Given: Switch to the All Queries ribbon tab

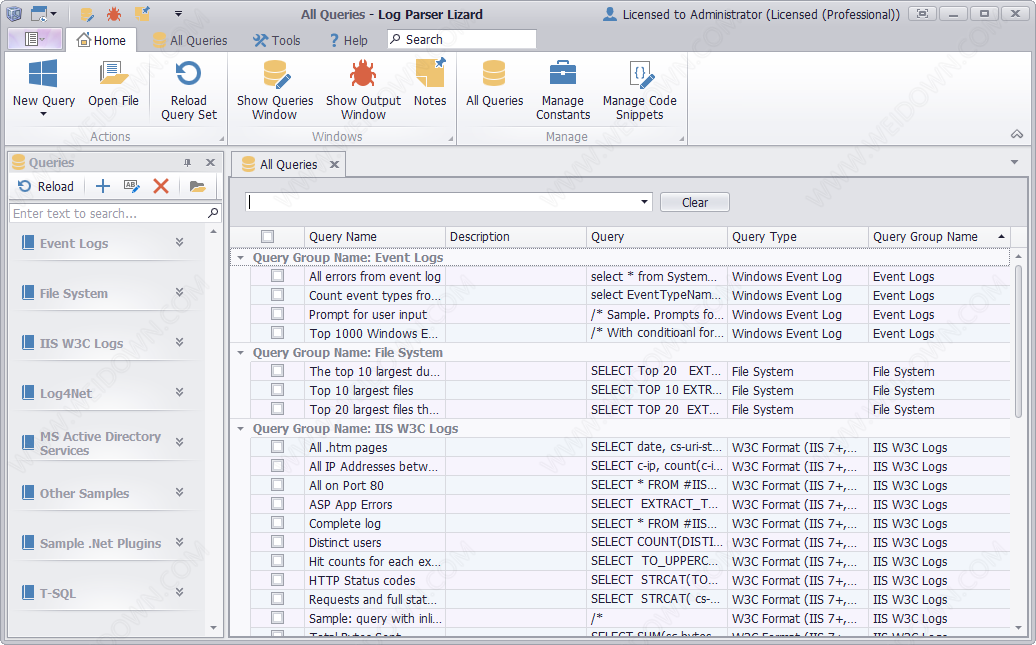Looking at the screenshot, I should [x=190, y=40].
